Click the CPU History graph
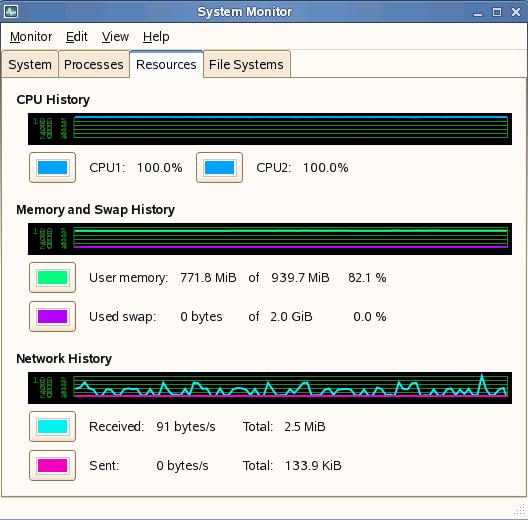The image size is (528, 520). [x=270, y=129]
